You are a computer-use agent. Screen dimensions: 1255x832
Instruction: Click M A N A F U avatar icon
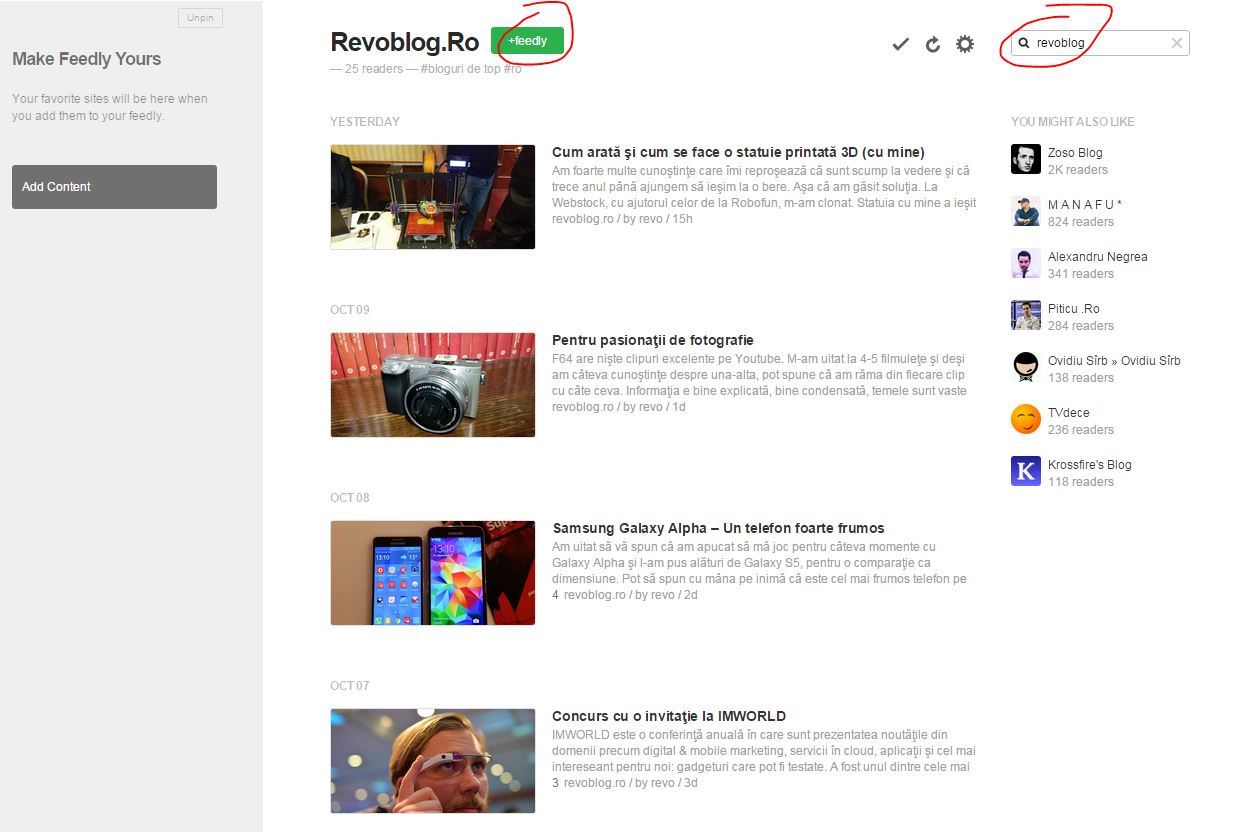tap(1026, 212)
